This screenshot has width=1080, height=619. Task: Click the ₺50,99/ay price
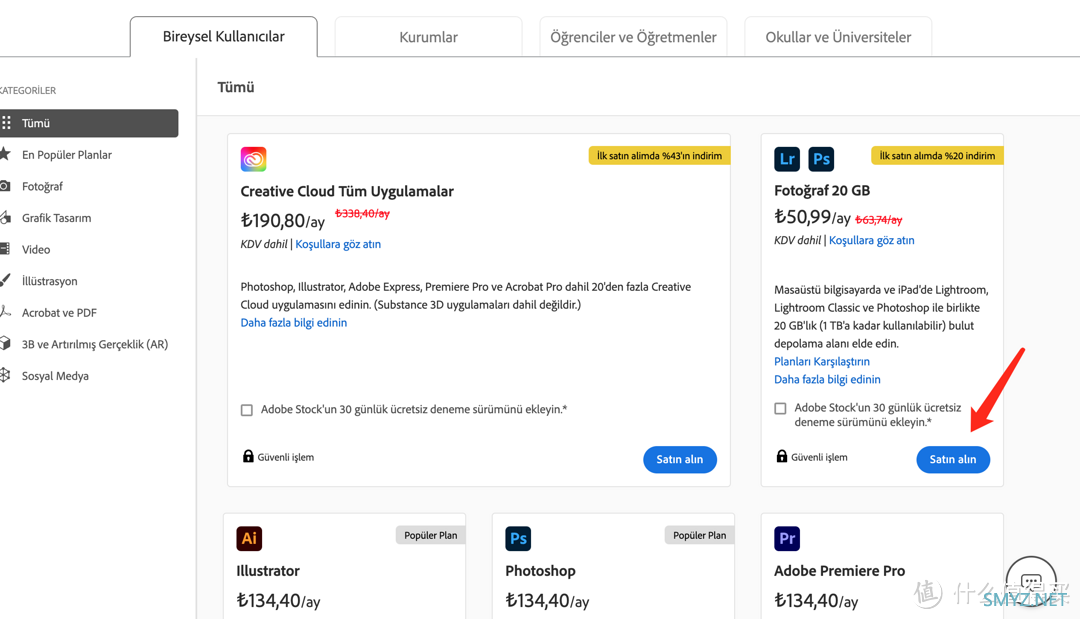[x=812, y=218]
